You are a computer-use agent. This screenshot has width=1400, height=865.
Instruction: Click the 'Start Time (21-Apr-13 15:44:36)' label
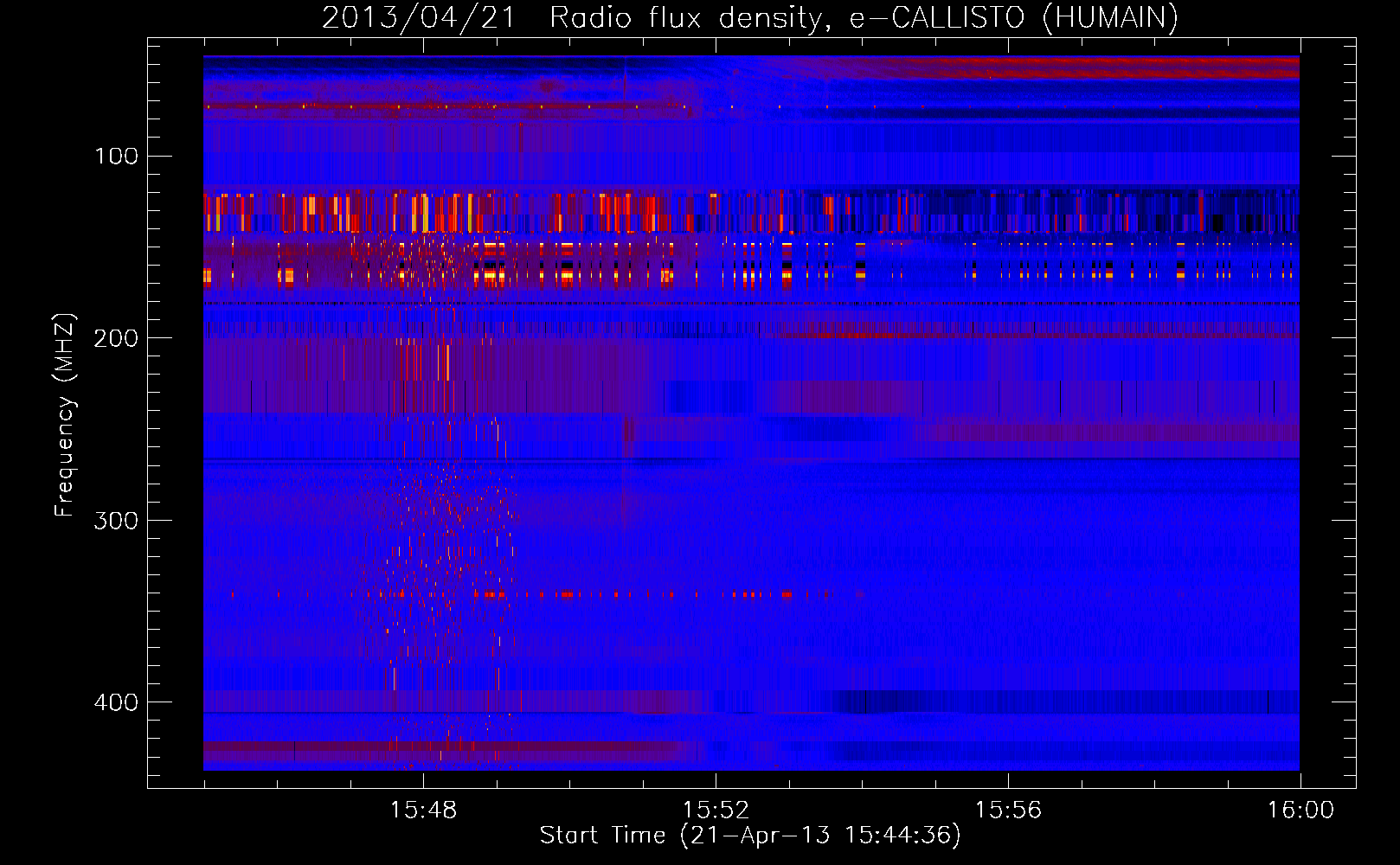click(750, 836)
